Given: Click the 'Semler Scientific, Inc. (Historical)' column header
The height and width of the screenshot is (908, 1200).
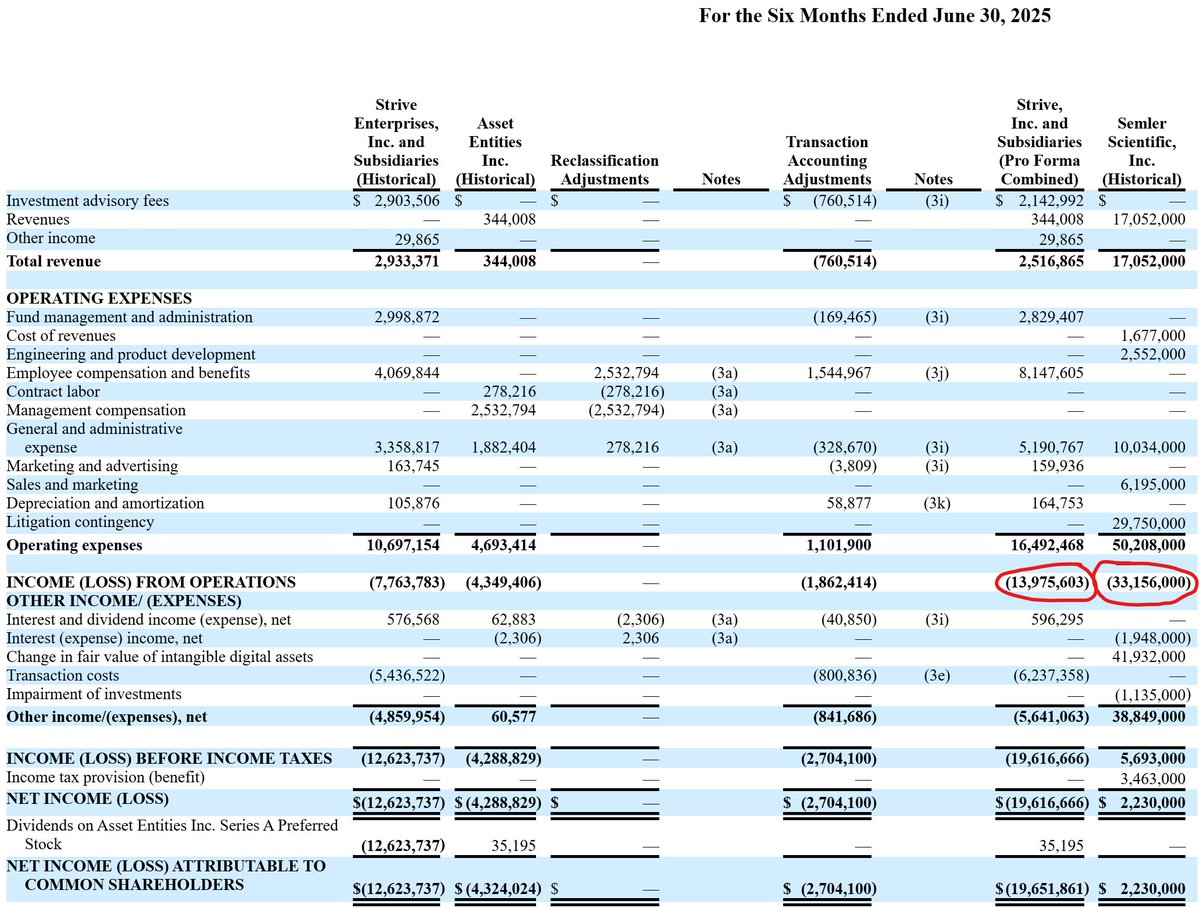Looking at the screenshot, I should click(1141, 152).
